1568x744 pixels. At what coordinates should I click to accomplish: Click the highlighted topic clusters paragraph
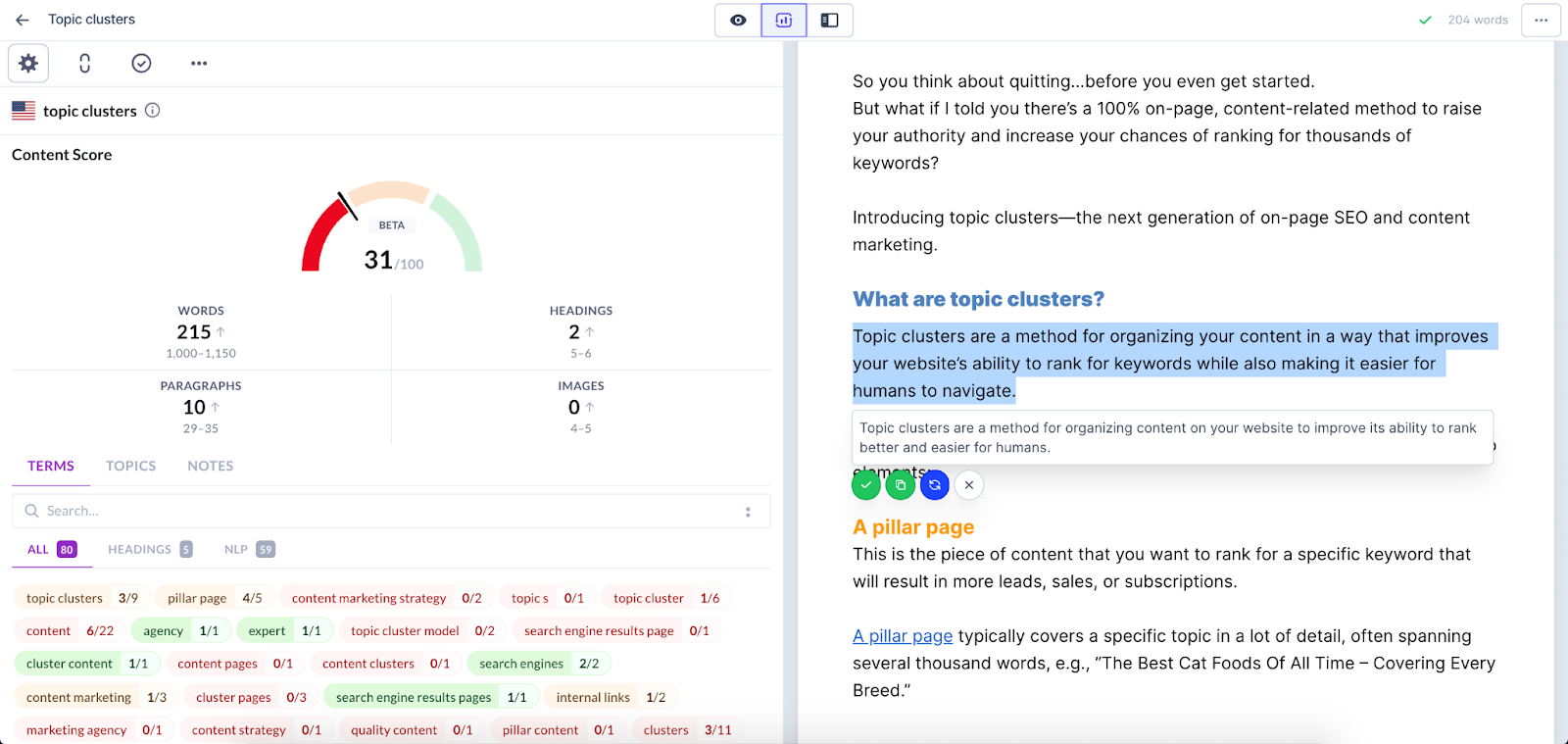point(1174,364)
